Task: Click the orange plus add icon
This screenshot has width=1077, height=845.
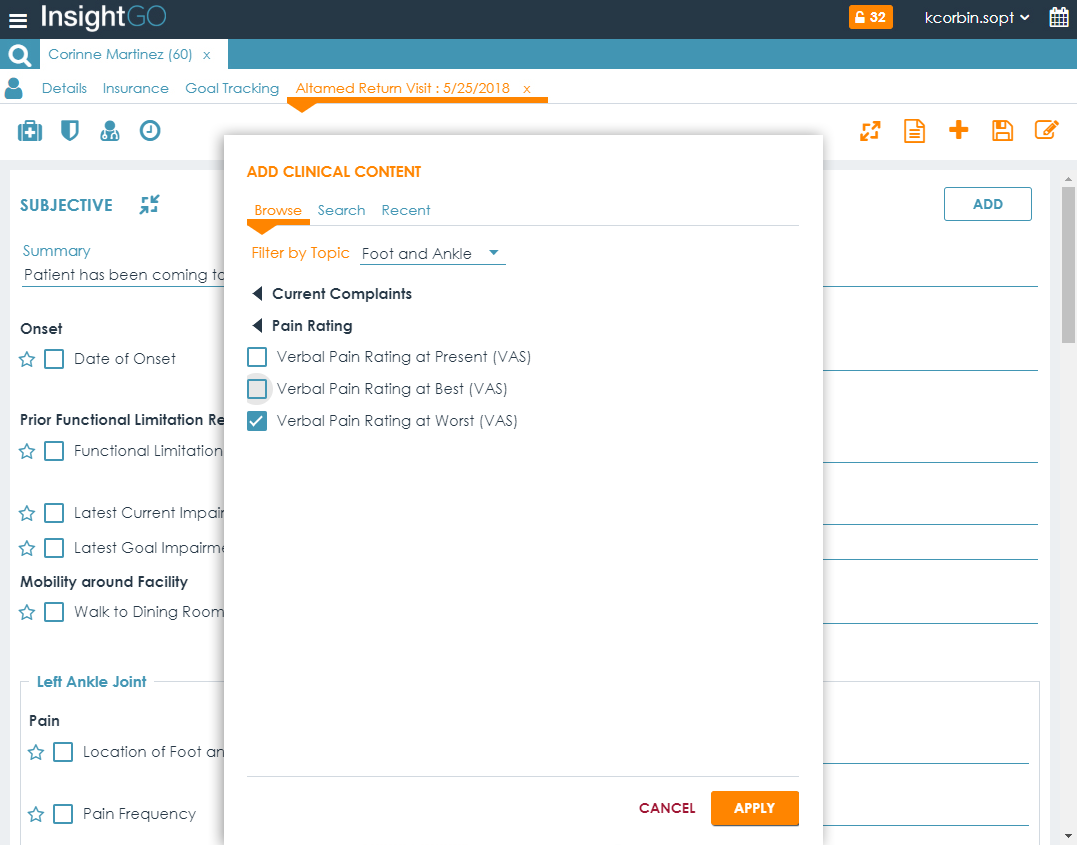Action: tap(958, 130)
